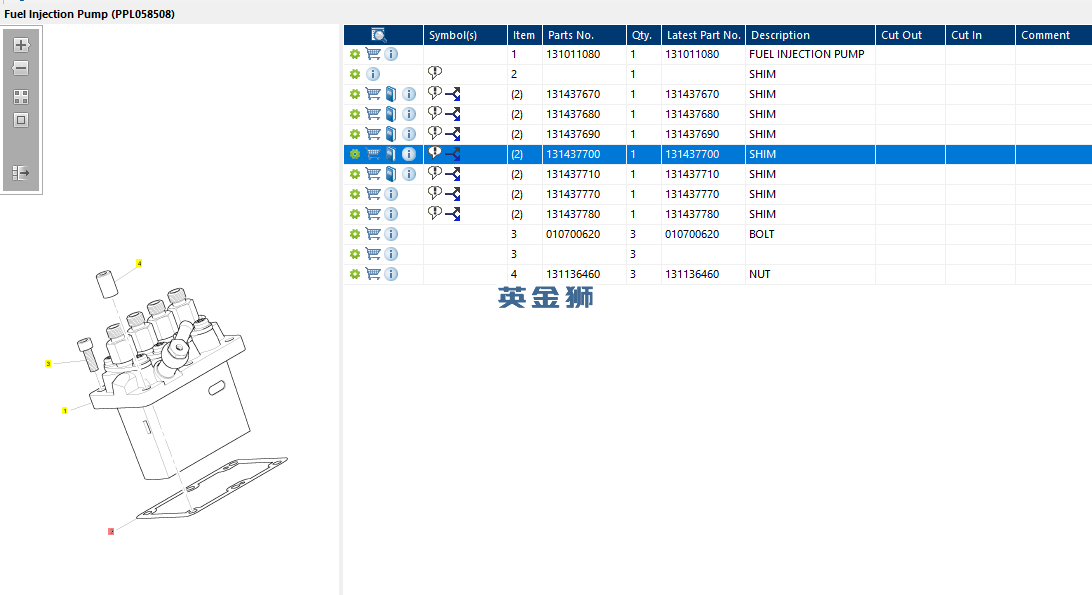
Task: Click the search magnifier icon in table header
Action: coord(379,35)
